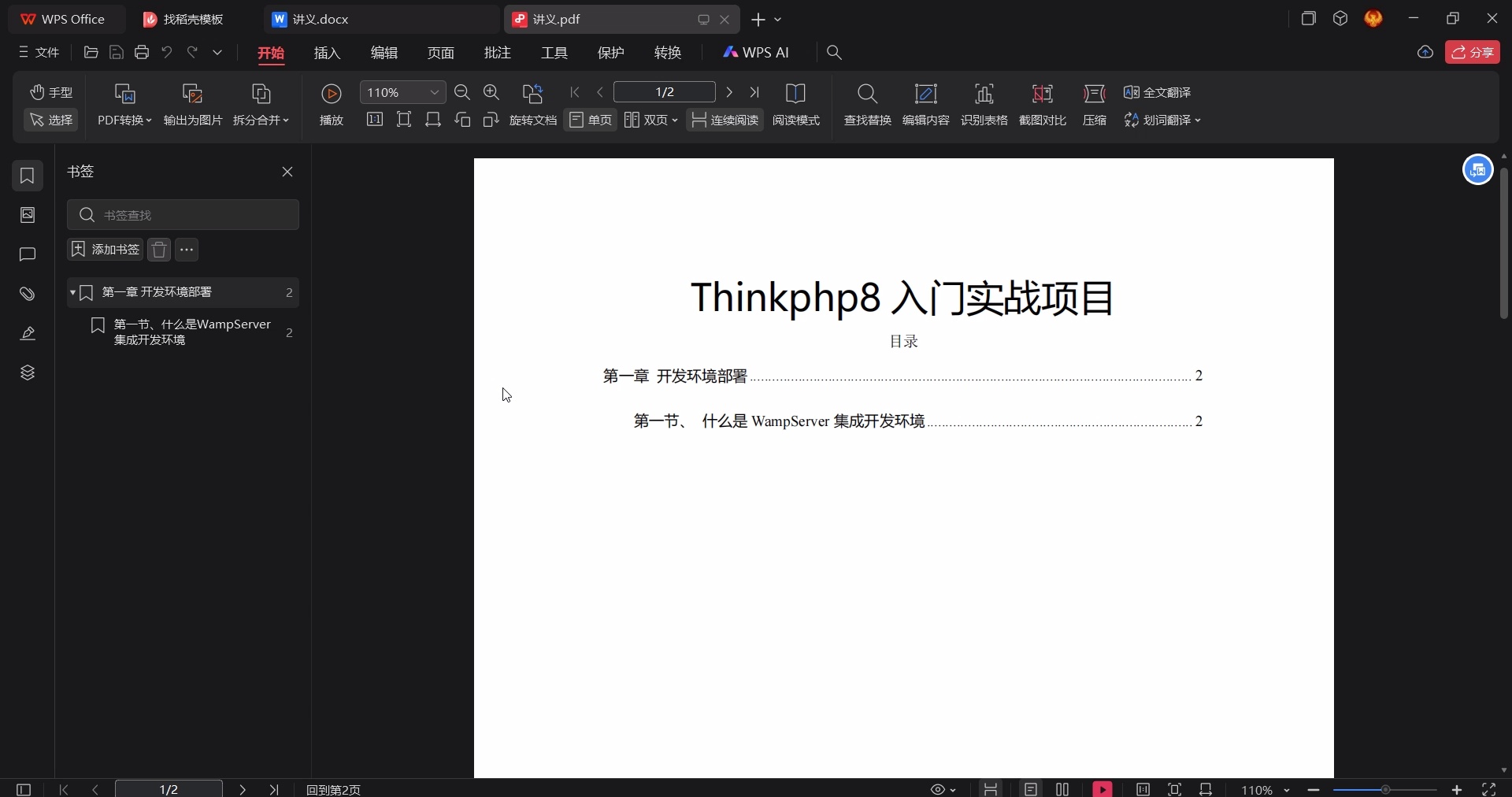Select 手型 hand tool mode
Screen dimensions: 1512x797
pyautogui.click(x=51, y=92)
